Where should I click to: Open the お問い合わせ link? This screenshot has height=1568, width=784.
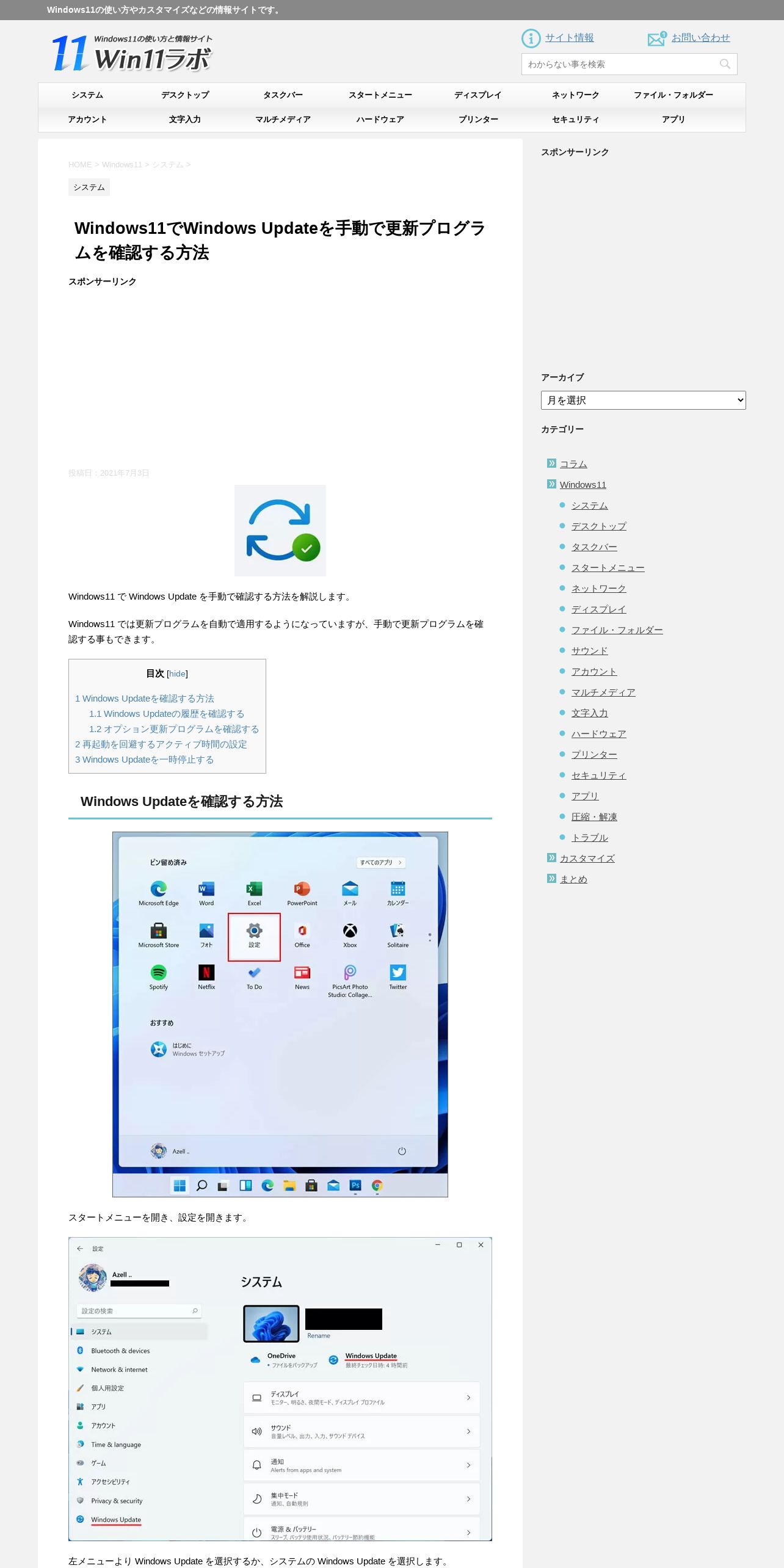pos(700,38)
